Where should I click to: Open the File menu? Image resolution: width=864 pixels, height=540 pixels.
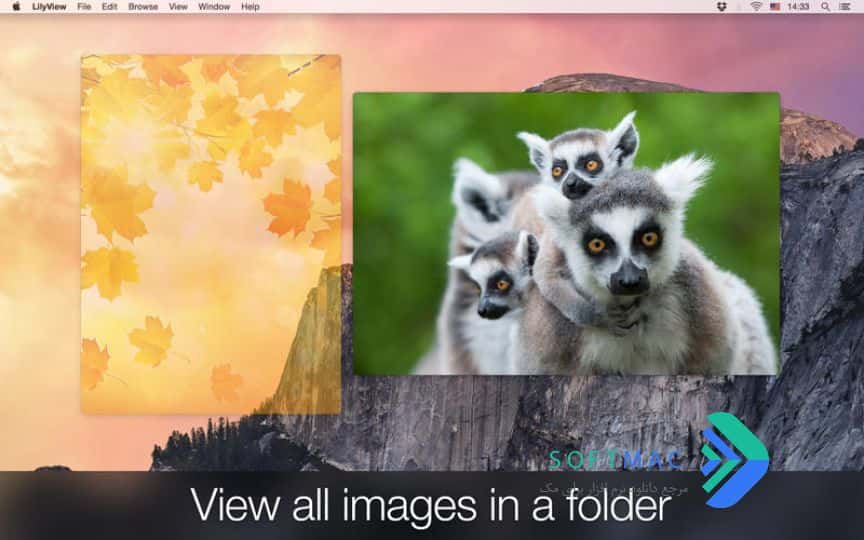[x=84, y=7]
